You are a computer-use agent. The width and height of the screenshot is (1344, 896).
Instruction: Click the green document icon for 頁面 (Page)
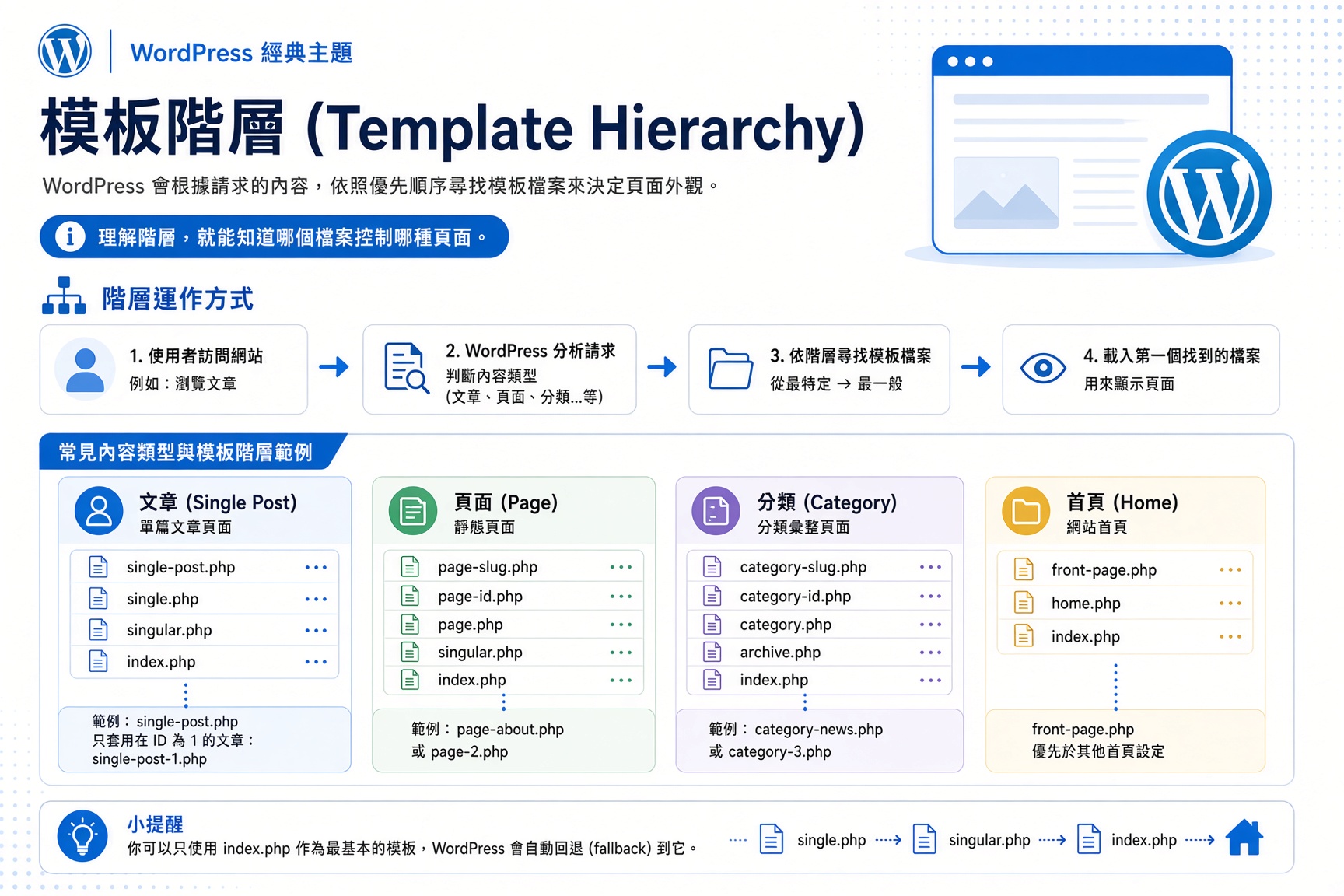[412, 511]
